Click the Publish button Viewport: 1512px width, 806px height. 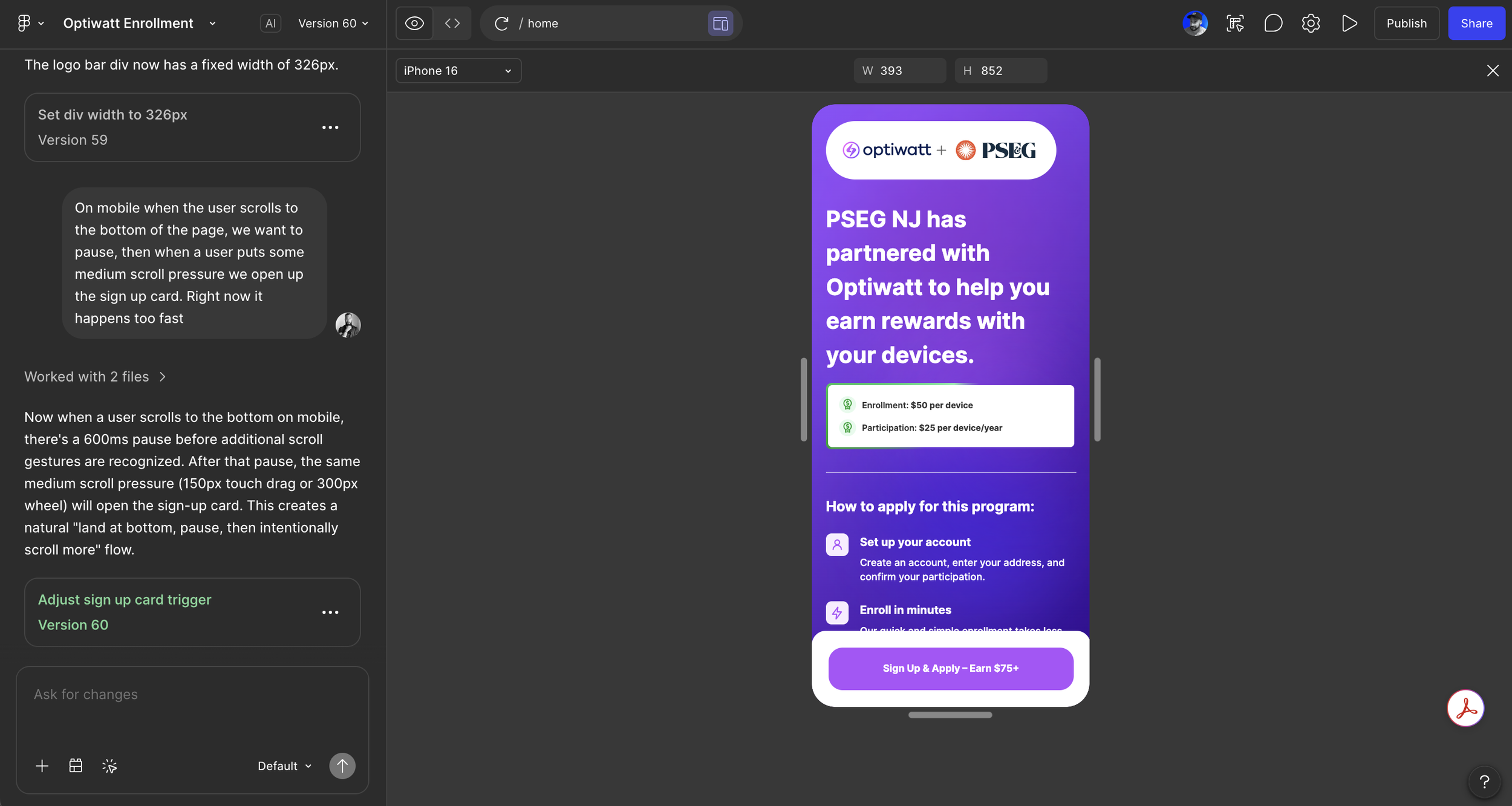tap(1406, 23)
